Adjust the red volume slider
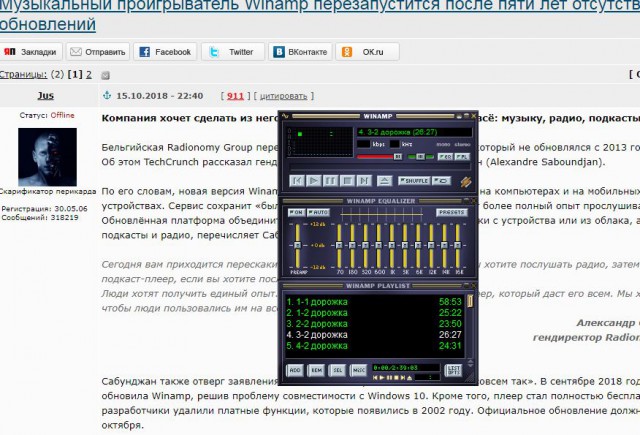Image resolution: width=640 pixels, height=435 pixels. pyautogui.click(x=380, y=157)
